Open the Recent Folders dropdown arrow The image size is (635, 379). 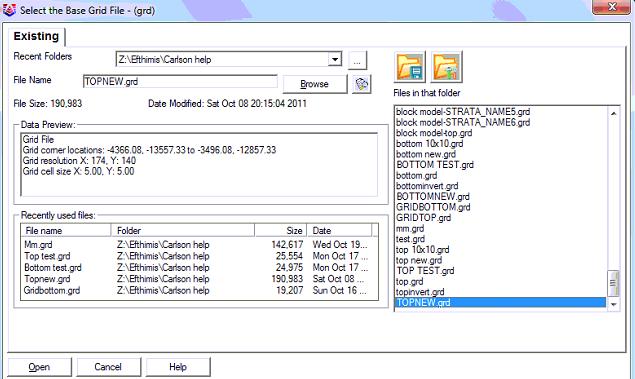335,60
